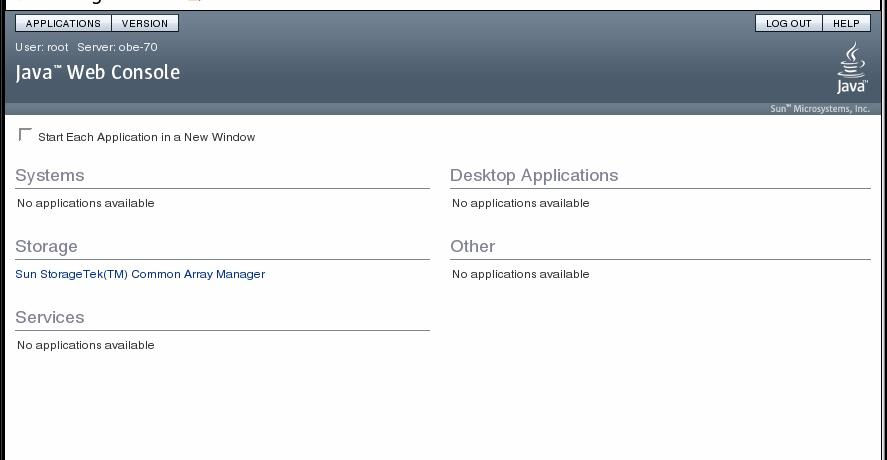Launch Sun StorageTek(TM) Common Array Manager
This screenshot has width=887, height=460.
140,274
